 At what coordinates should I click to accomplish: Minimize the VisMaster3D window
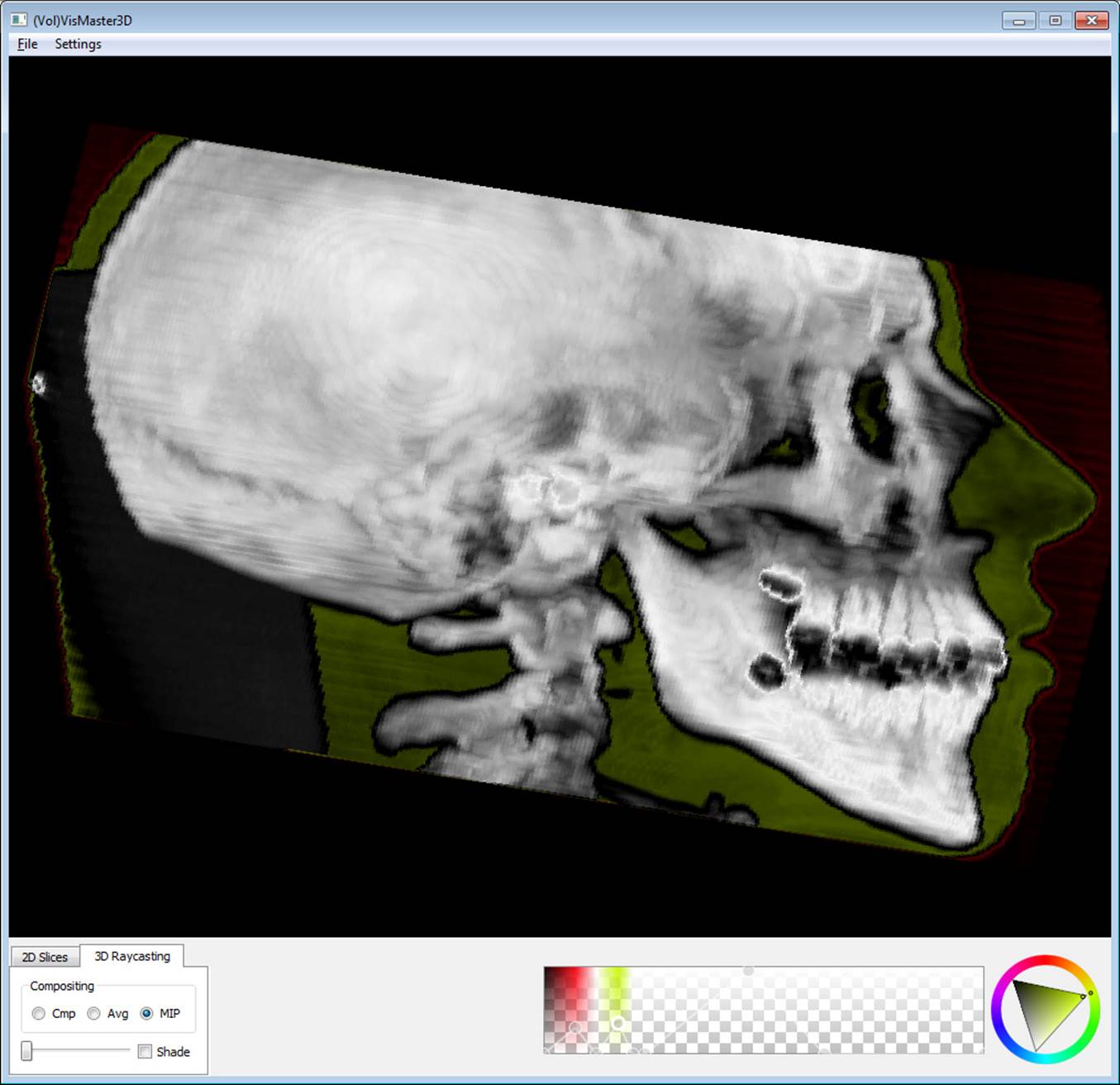tap(1018, 20)
